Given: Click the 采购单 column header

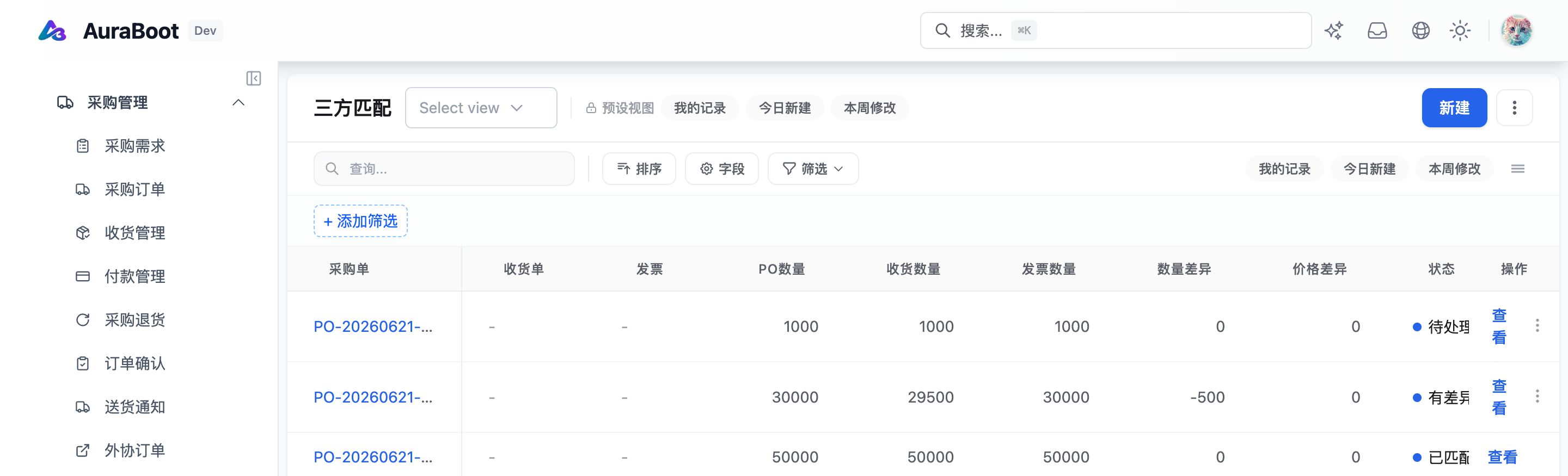Looking at the screenshot, I should 349,269.
